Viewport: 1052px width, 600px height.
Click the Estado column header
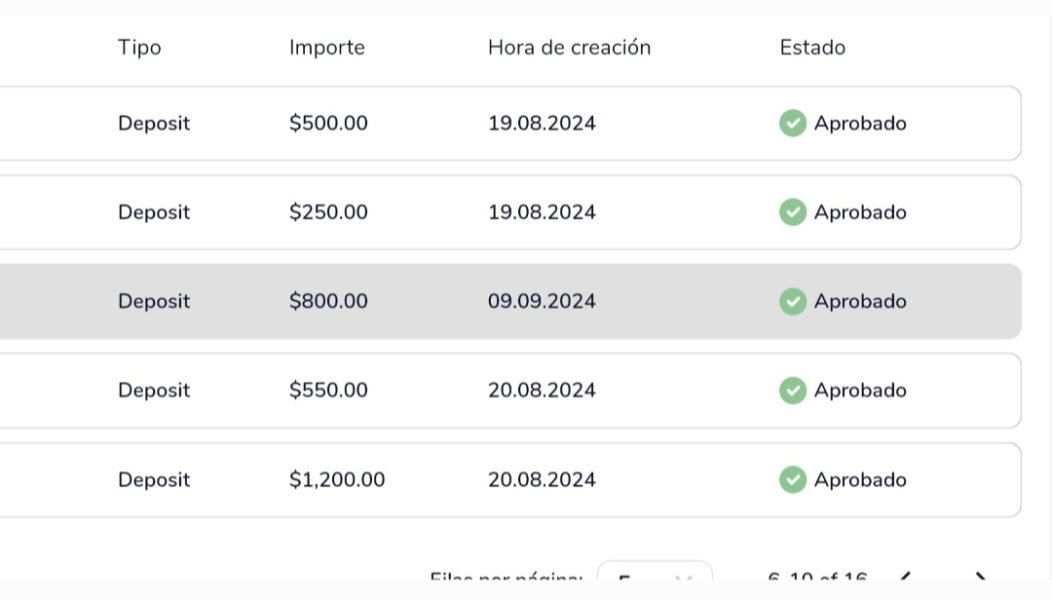pyautogui.click(x=812, y=48)
